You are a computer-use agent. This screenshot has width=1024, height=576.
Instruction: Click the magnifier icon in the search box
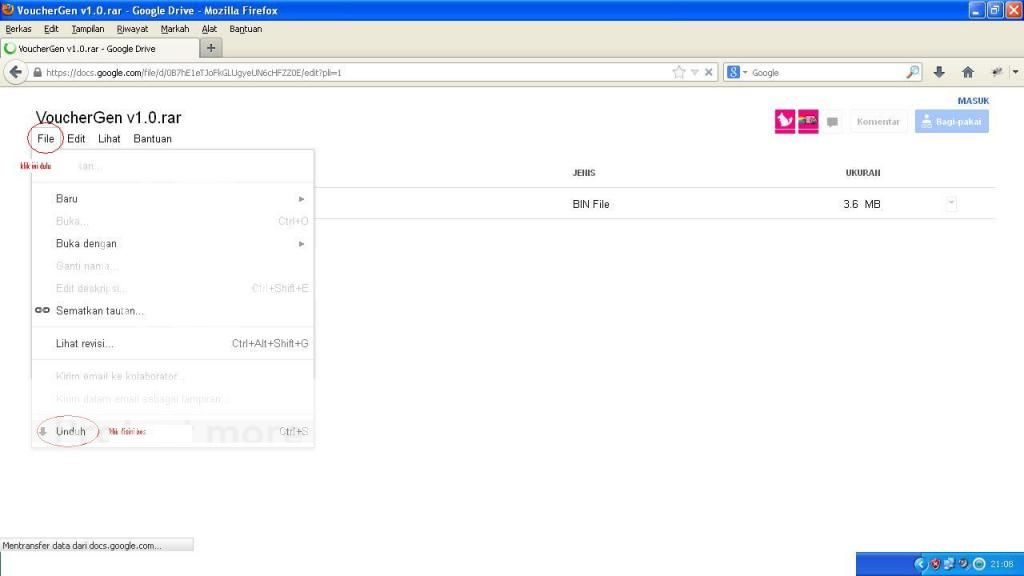click(x=912, y=72)
